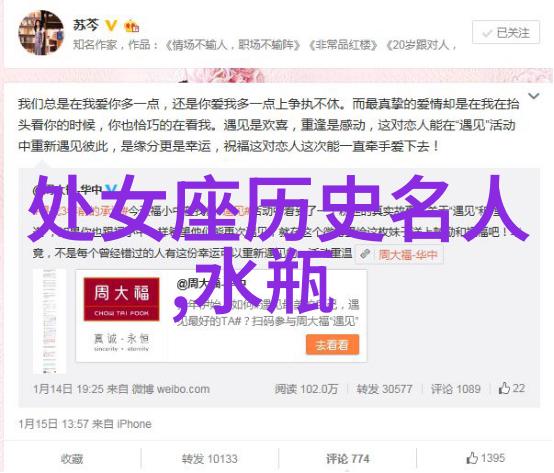Click the 转发 10133 repost tab
The image size is (554, 473).
pos(210,459)
